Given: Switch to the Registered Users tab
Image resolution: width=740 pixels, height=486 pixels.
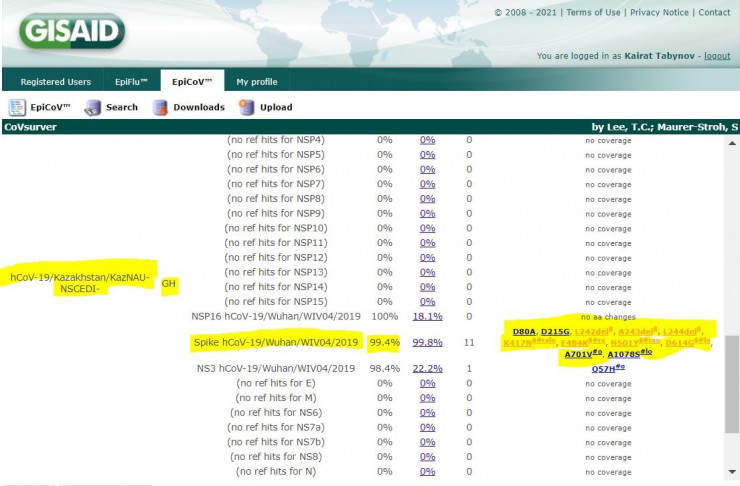Looking at the screenshot, I should (56, 82).
